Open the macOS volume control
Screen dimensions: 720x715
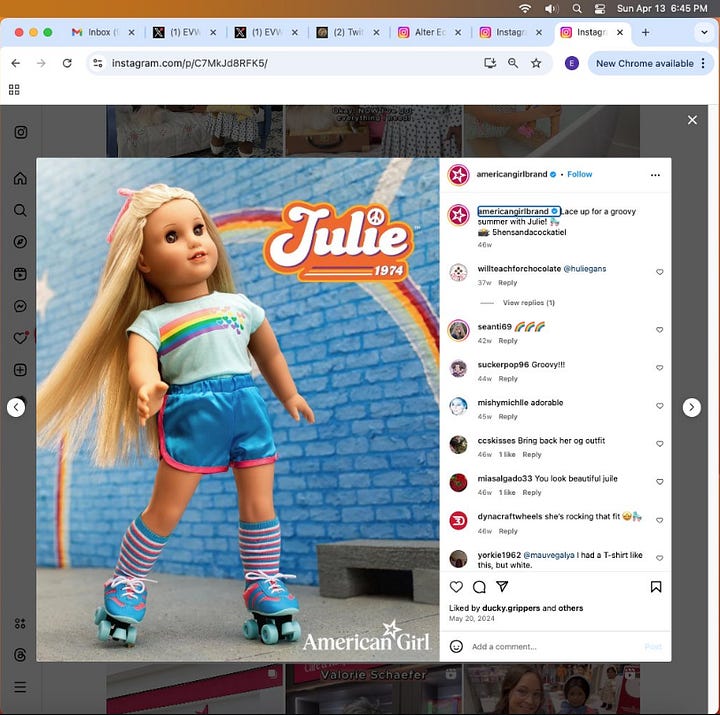pos(551,8)
